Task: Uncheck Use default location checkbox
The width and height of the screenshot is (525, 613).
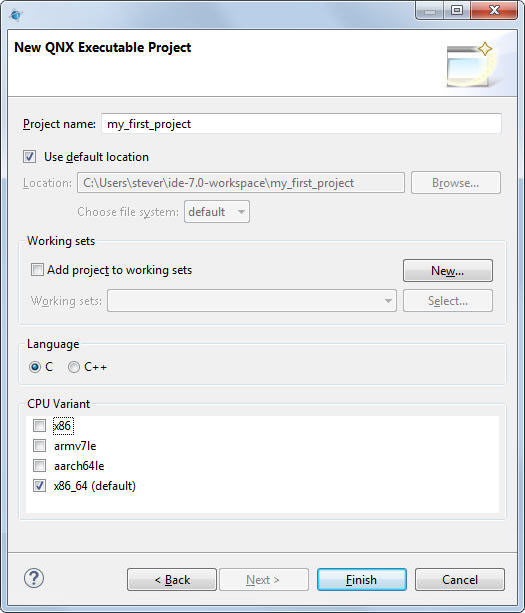Action: [29, 157]
